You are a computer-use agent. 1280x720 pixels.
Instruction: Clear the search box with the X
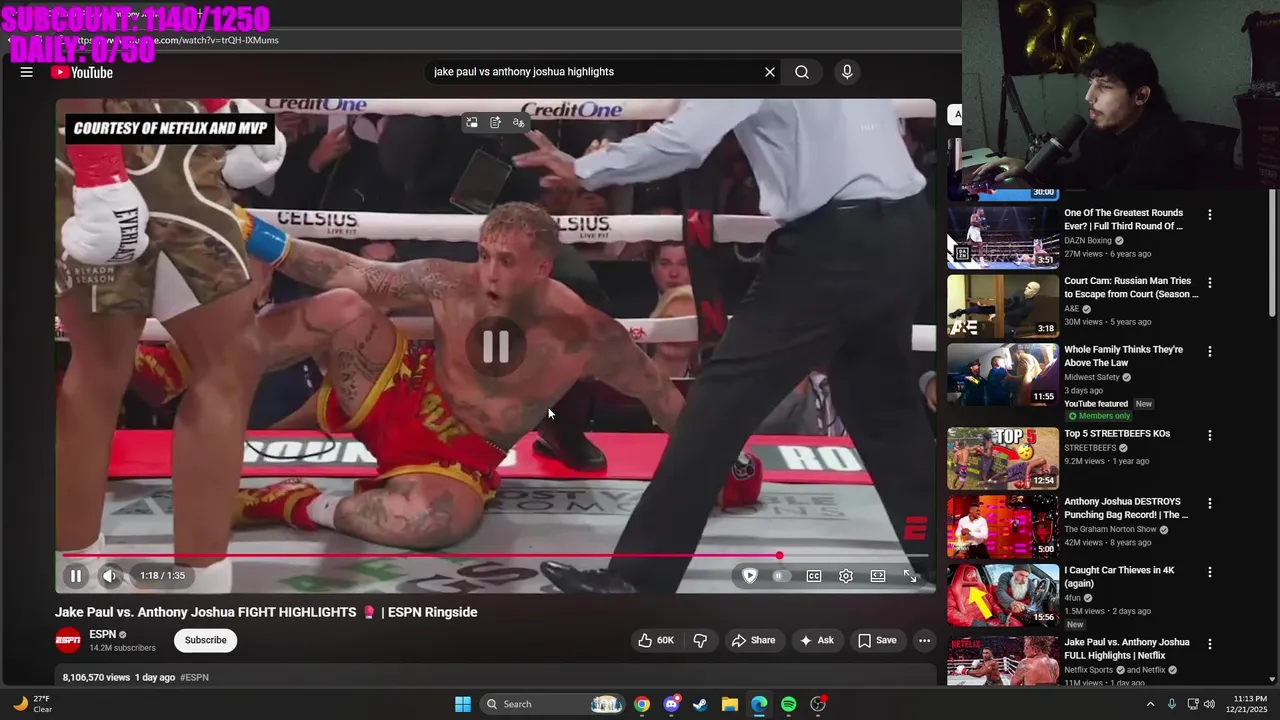770,72
